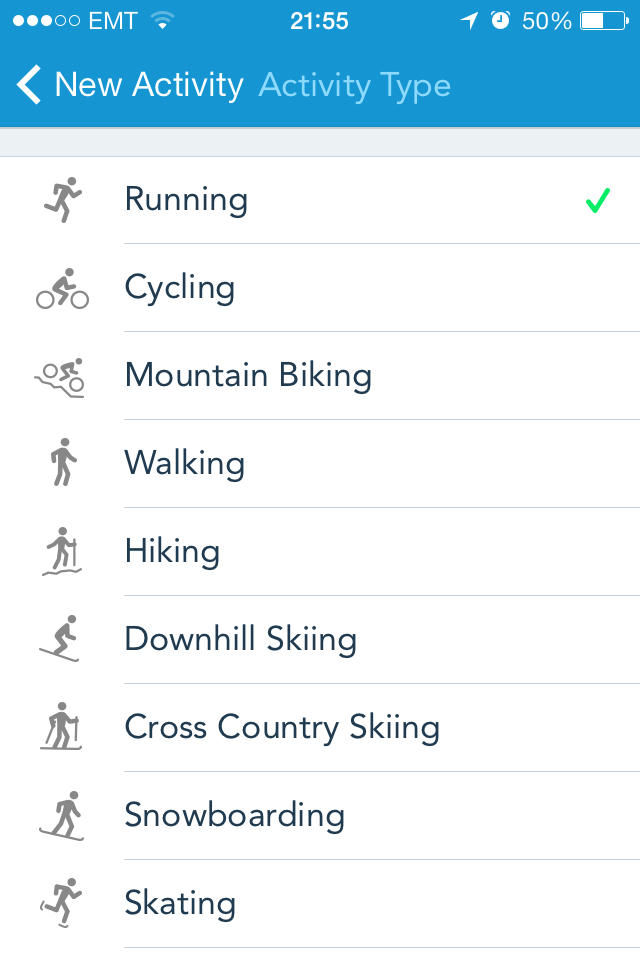Image resolution: width=640 pixels, height=960 pixels.
Task: Tap the cross country skier icon
Action: click(62, 727)
